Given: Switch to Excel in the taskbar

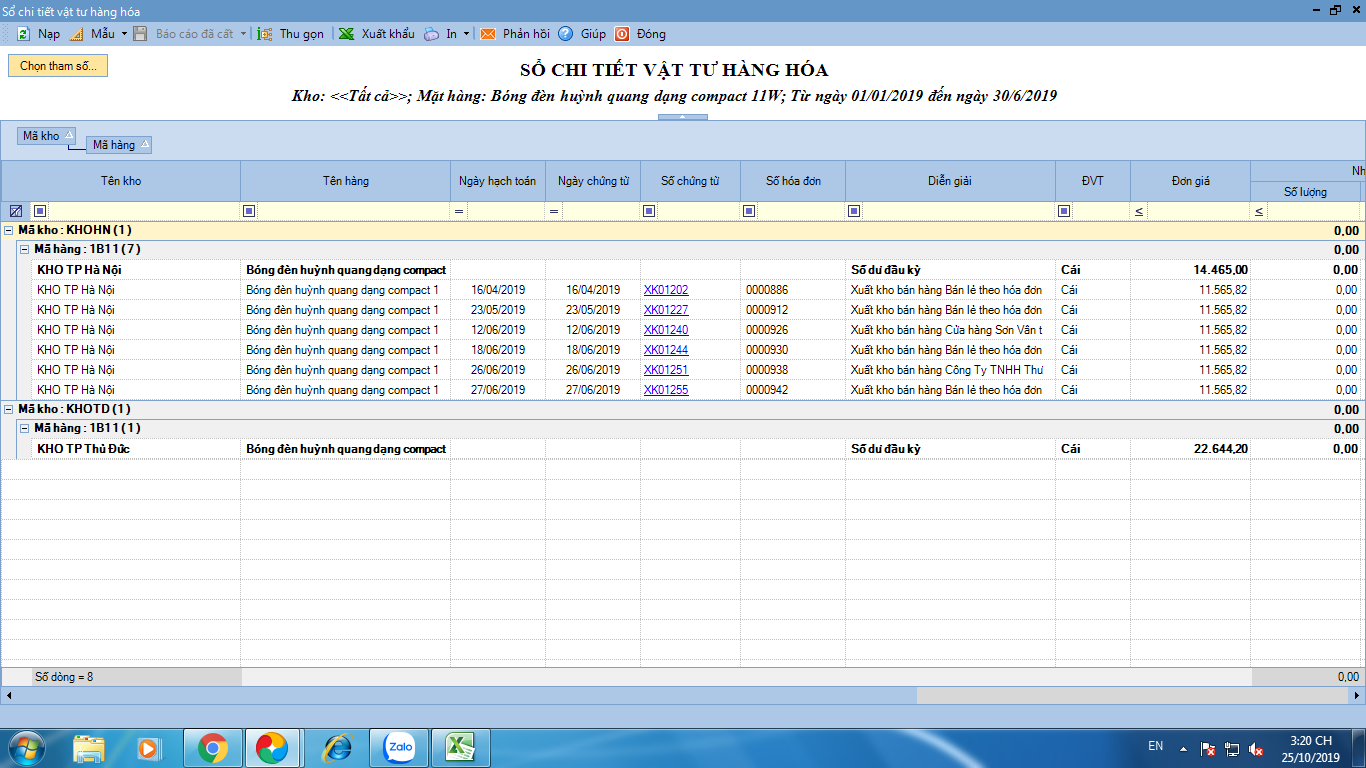Looking at the screenshot, I should pyautogui.click(x=460, y=747).
